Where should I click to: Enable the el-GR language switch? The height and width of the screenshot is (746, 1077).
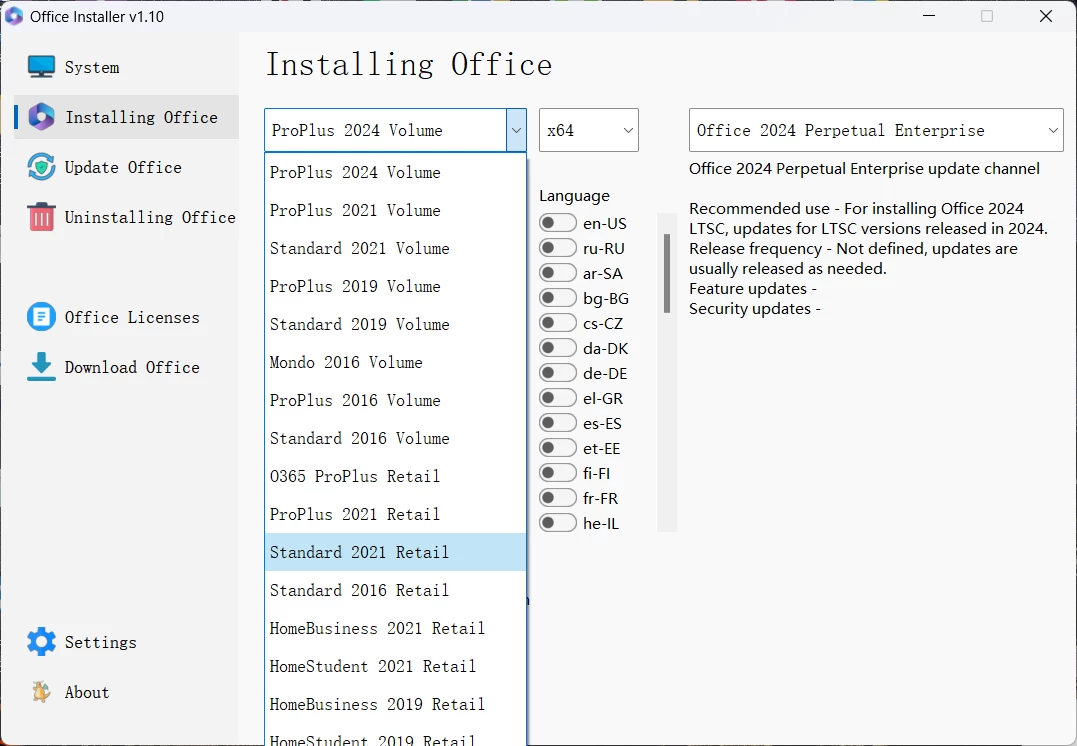[x=557, y=398]
